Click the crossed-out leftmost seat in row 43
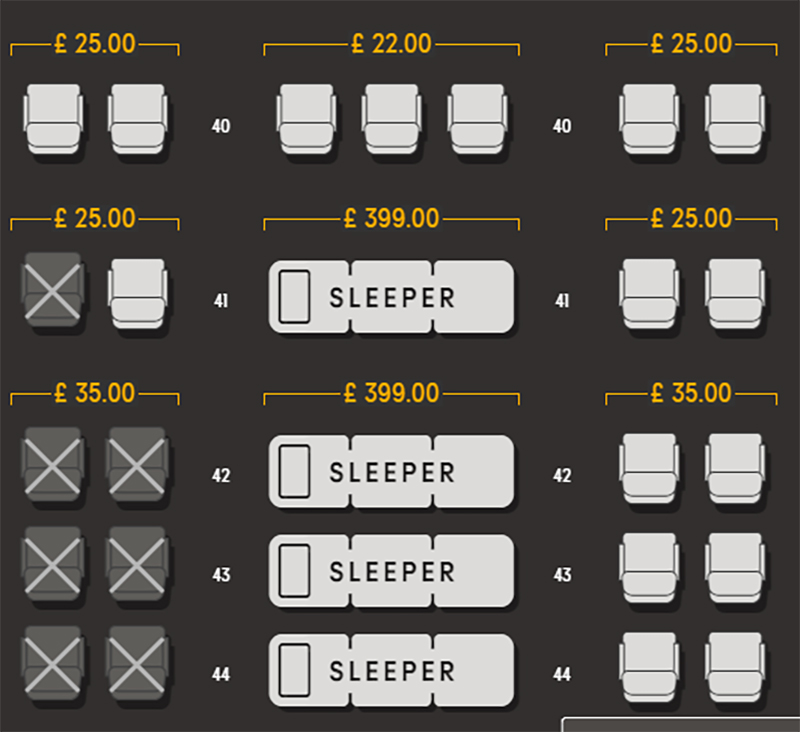The height and width of the screenshot is (732, 800). click(53, 564)
